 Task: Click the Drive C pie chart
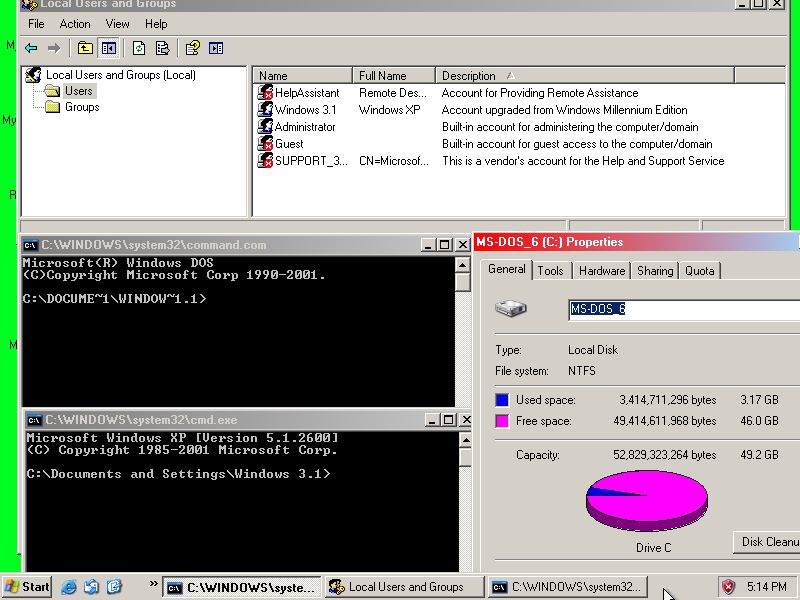tap(646, 501)
